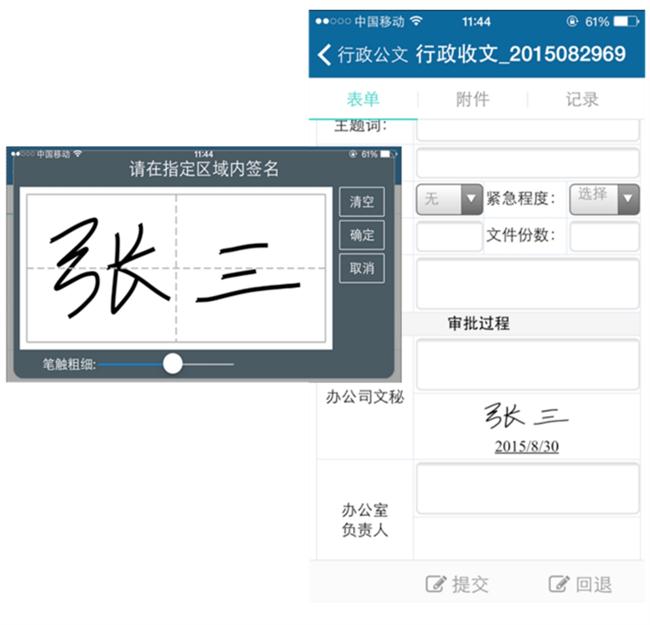
Task: Tap the pencil icon beside 提交
Action: click(x=435, y=584)
